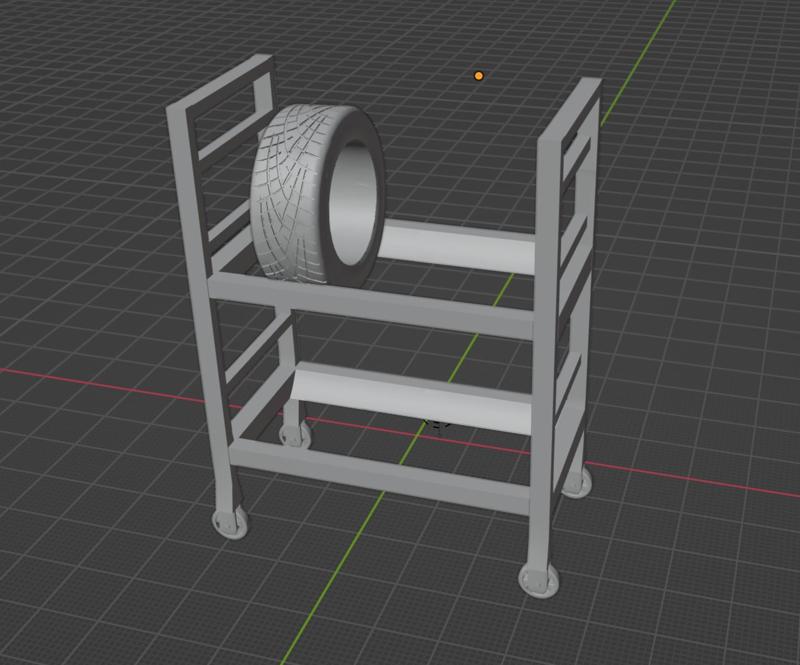Select the front-left caster wheel

pos(230,523)
